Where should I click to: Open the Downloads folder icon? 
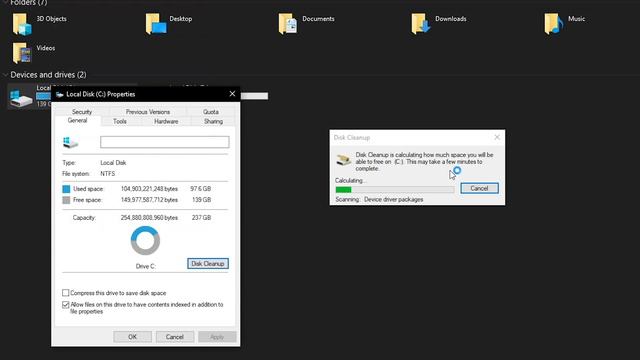[x=421, y=24]
